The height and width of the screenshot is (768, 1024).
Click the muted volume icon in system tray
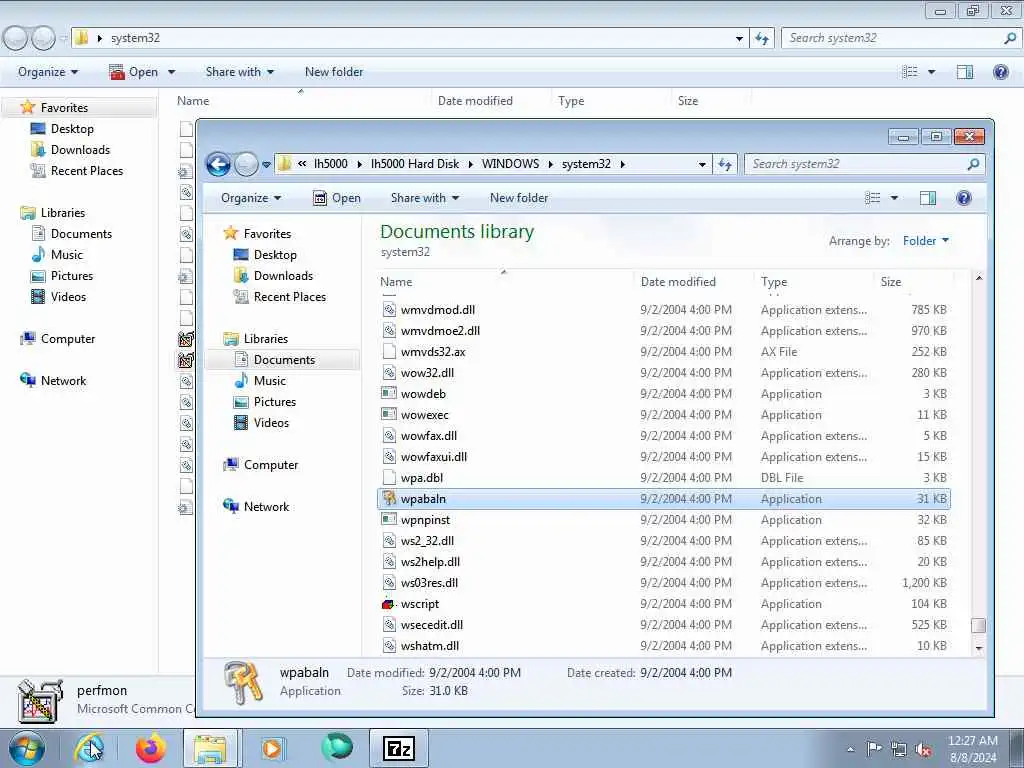tap(923, 749)
